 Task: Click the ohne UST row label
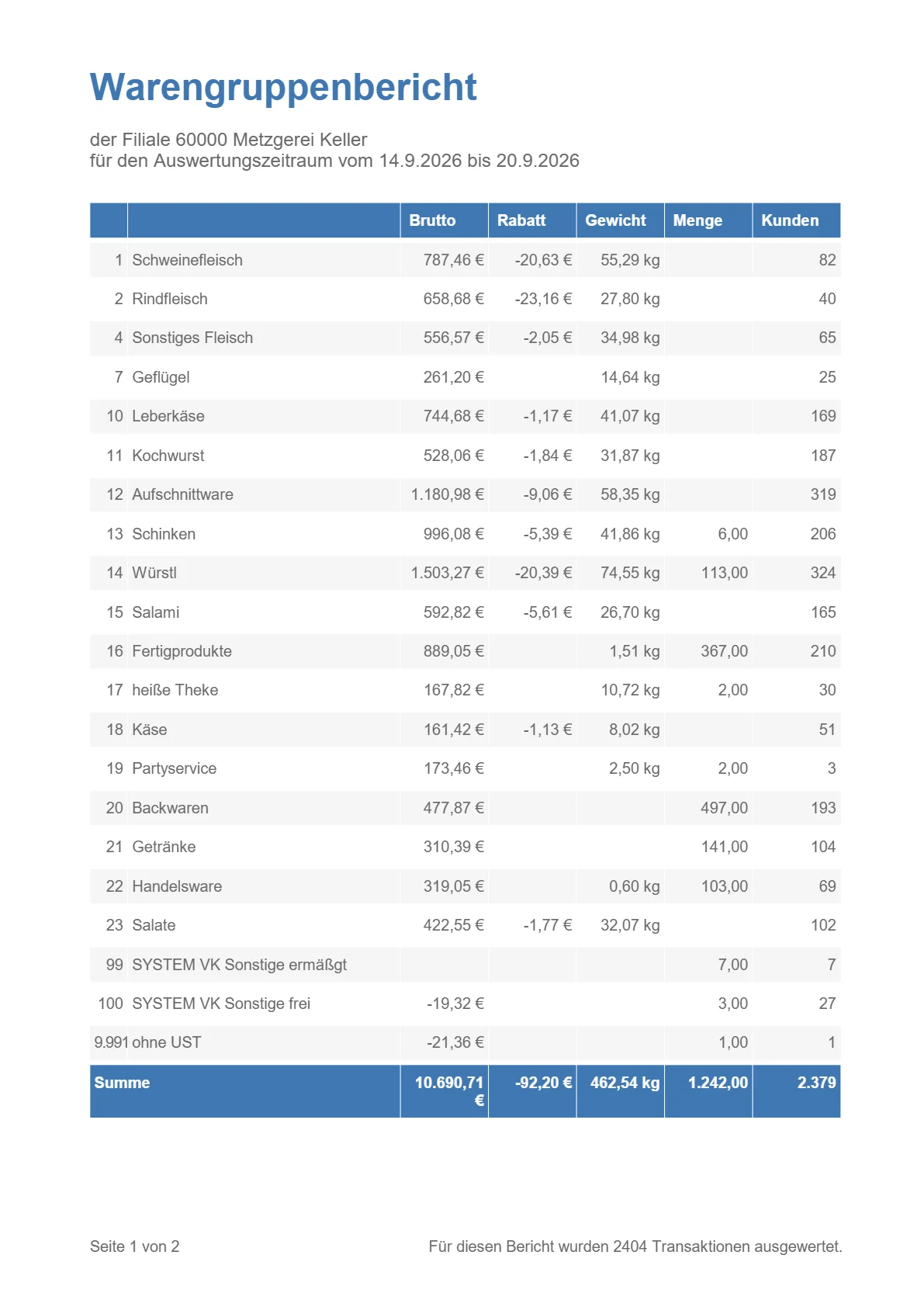166,1042
